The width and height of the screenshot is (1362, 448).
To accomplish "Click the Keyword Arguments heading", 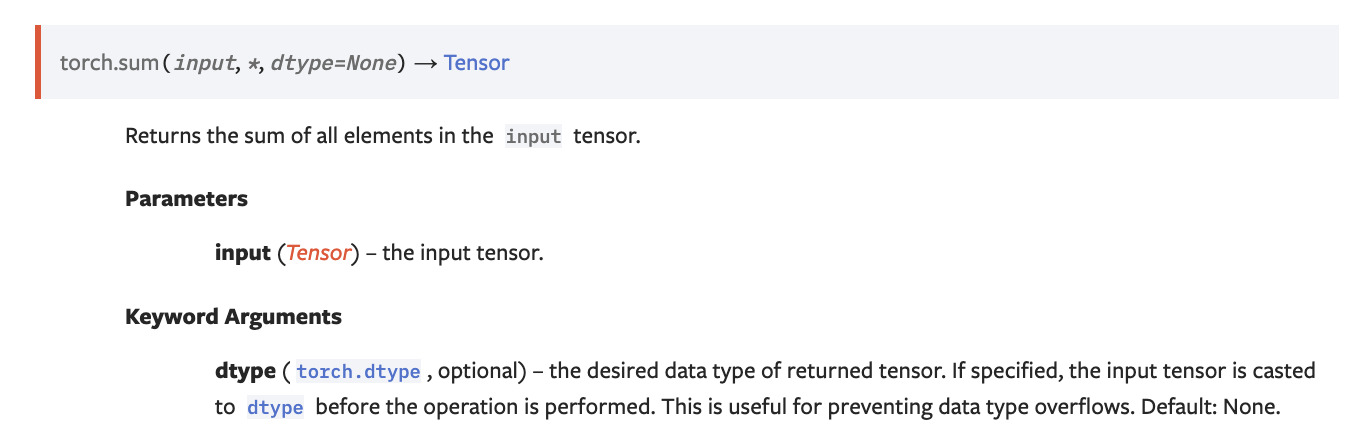I will [x=233, y=317].
